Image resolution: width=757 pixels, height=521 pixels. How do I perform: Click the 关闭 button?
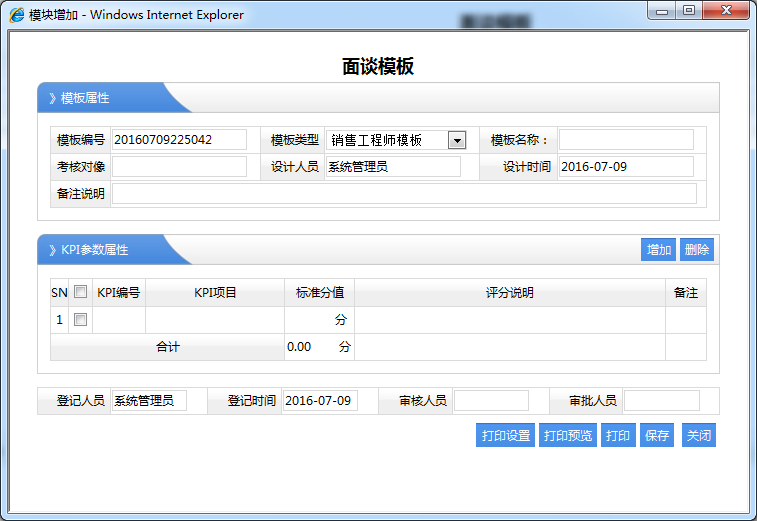698,436
